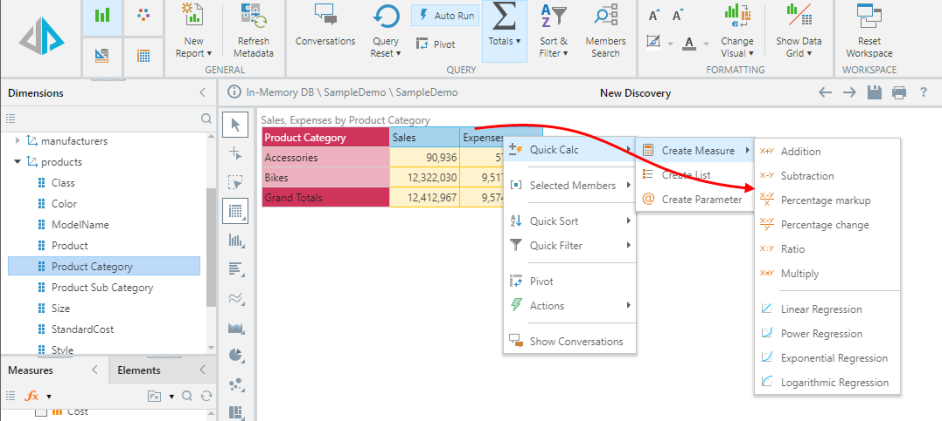942x421 pixels.
Task: Select the ruler design view icon
Action: point(102,56)
